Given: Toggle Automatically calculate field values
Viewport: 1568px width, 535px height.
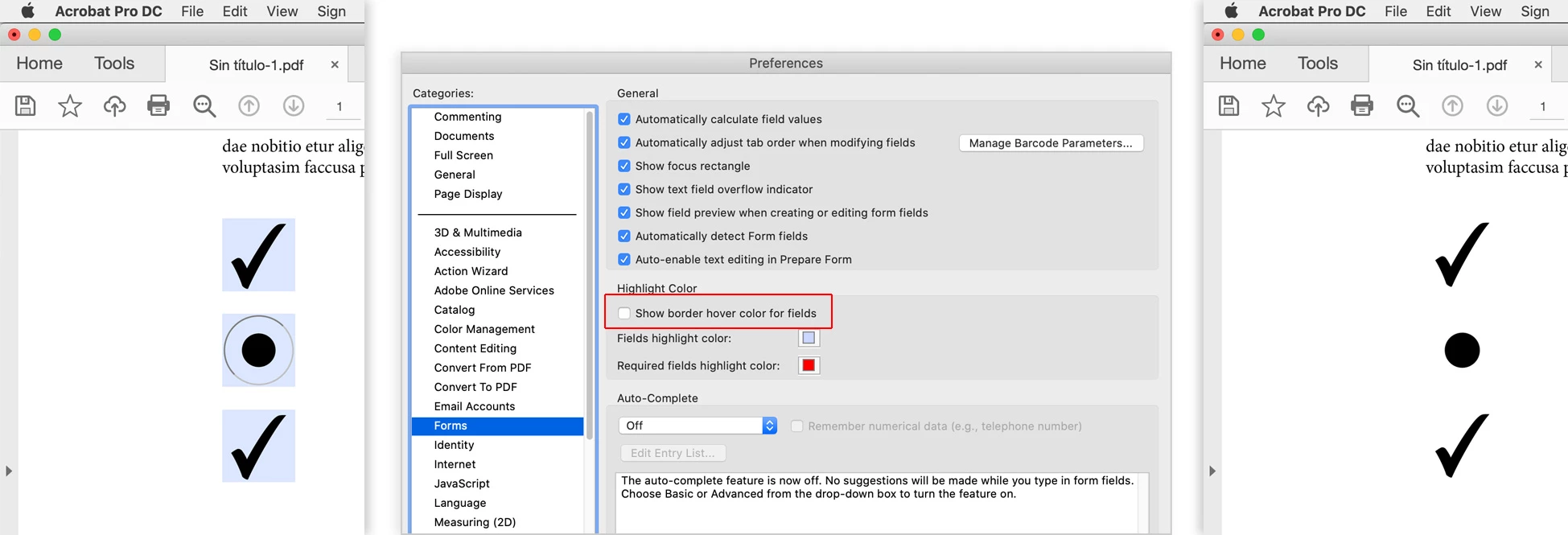Looking at the screenshot, I should tap(623, 119).
